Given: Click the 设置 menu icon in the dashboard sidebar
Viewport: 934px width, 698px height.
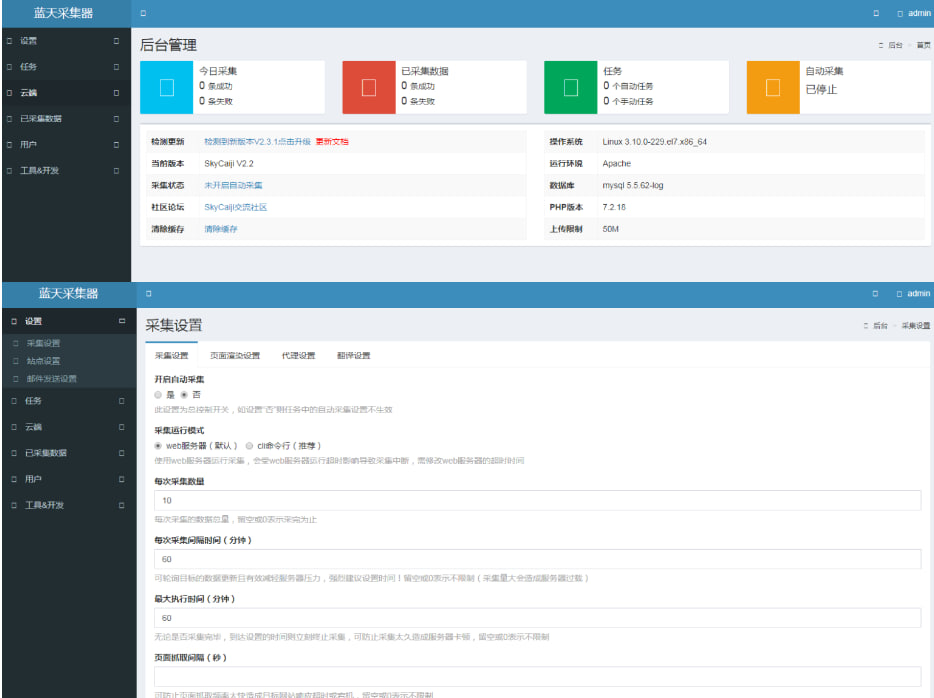Looking at the screenshot, I should (x=9, y=41).
